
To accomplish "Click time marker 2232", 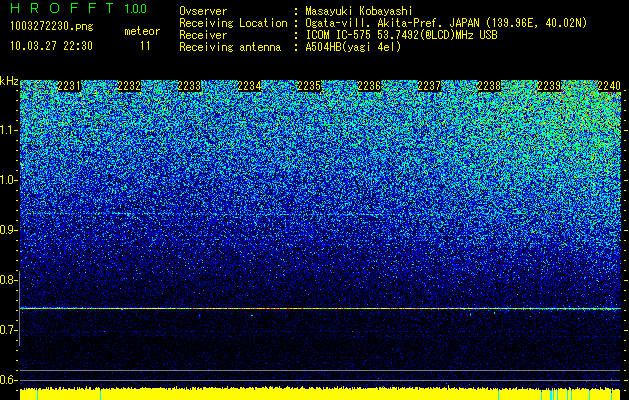I will click(x=129, y=86).
